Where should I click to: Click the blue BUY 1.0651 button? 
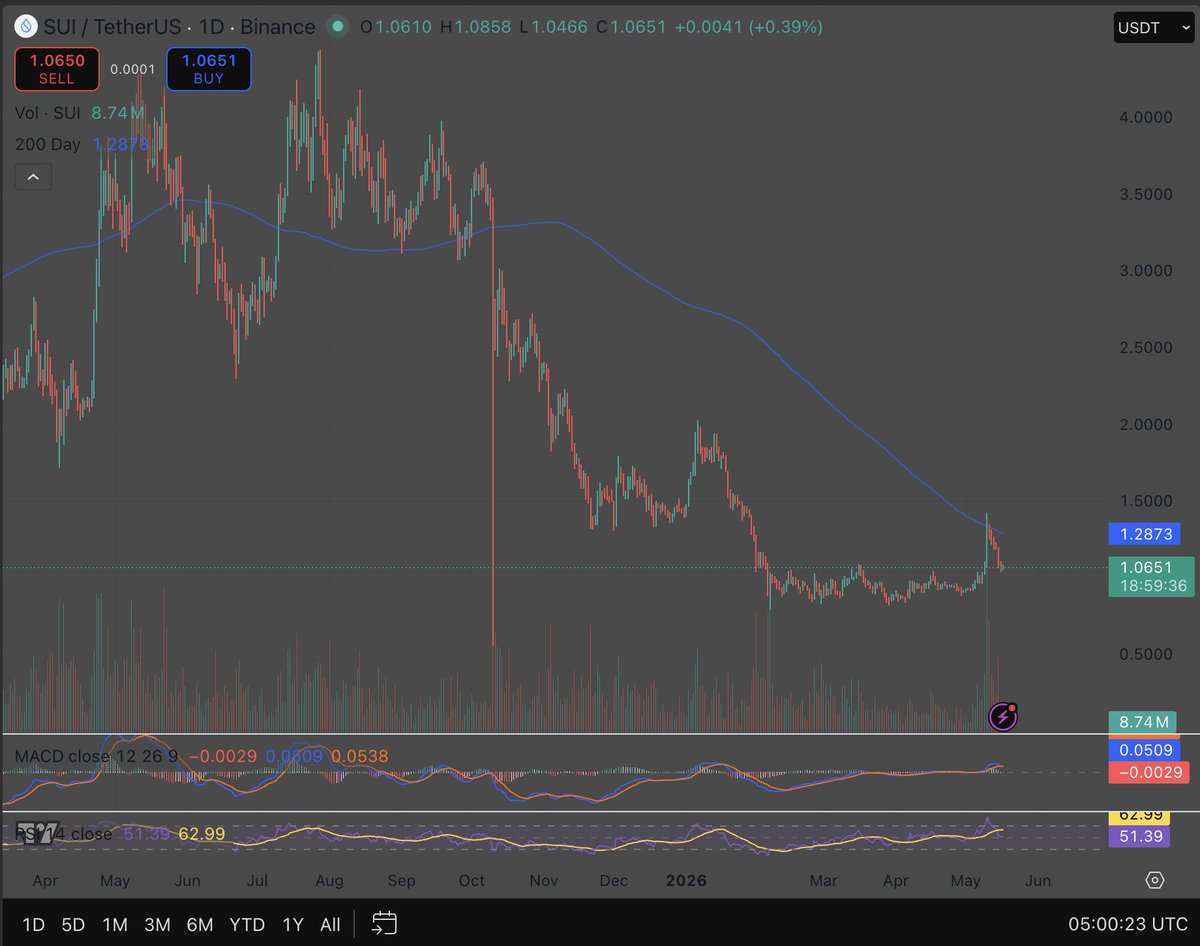click(208, 69)
